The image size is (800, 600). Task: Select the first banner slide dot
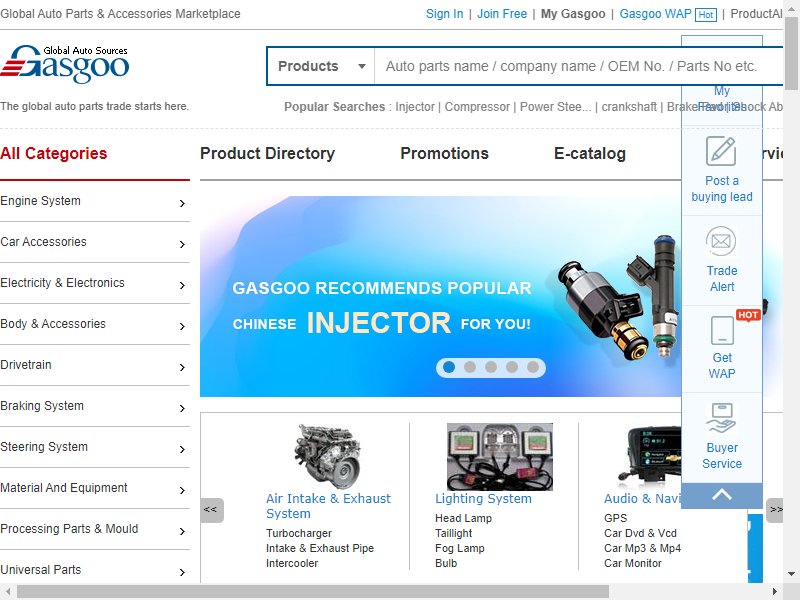pos(449,367)
